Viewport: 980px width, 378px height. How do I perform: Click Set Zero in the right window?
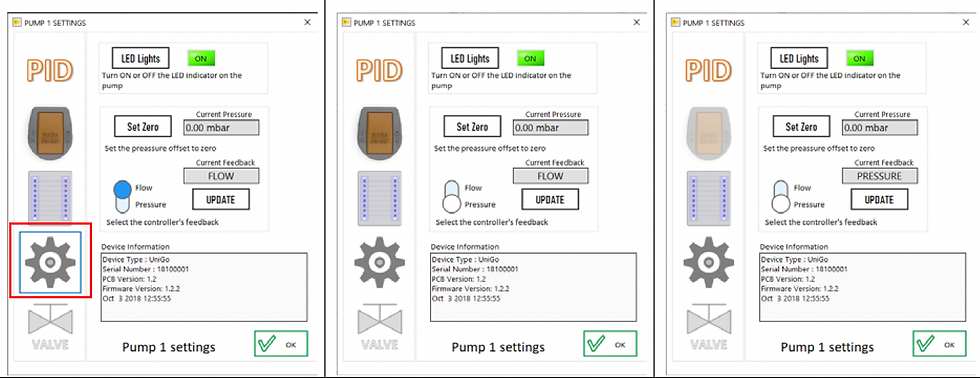[x=801, y=127]
